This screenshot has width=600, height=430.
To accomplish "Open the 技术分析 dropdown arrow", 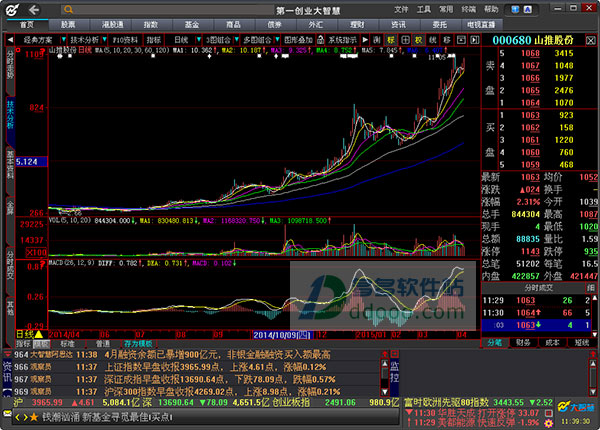I will pyautogui.click(x=104, y=40).
